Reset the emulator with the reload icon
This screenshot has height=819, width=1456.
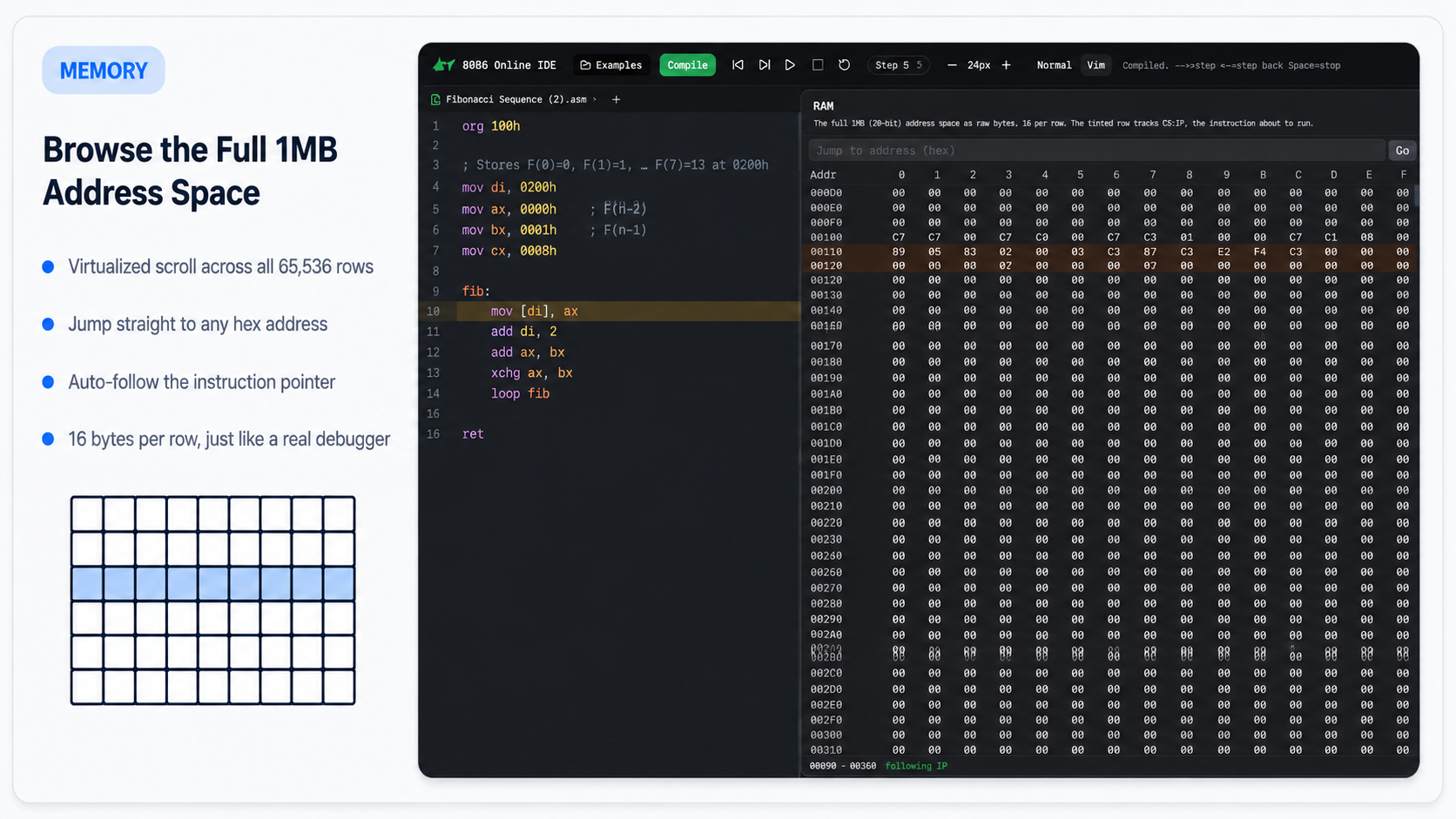click(844, 65)
